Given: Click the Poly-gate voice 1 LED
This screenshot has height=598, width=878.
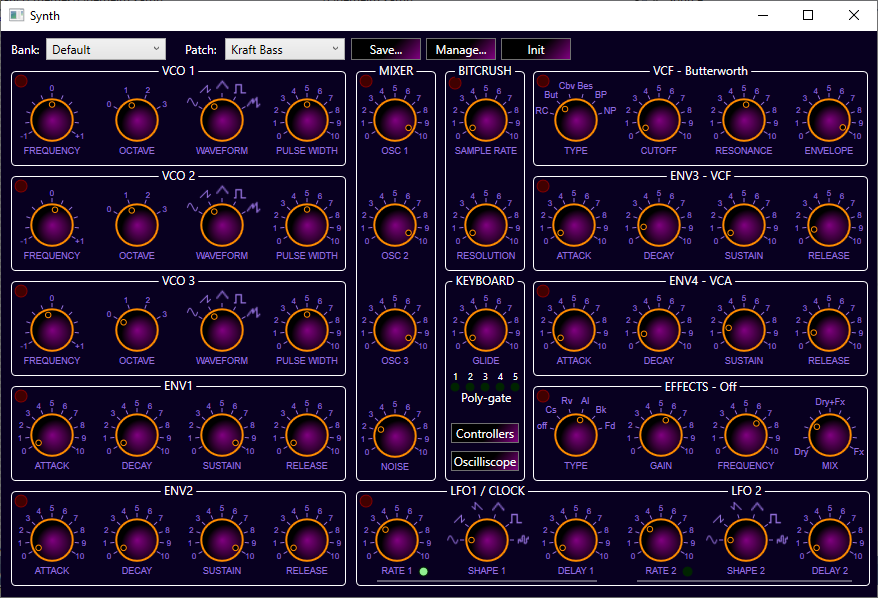Looking at the screenshot, I should (x=455, y=387).
